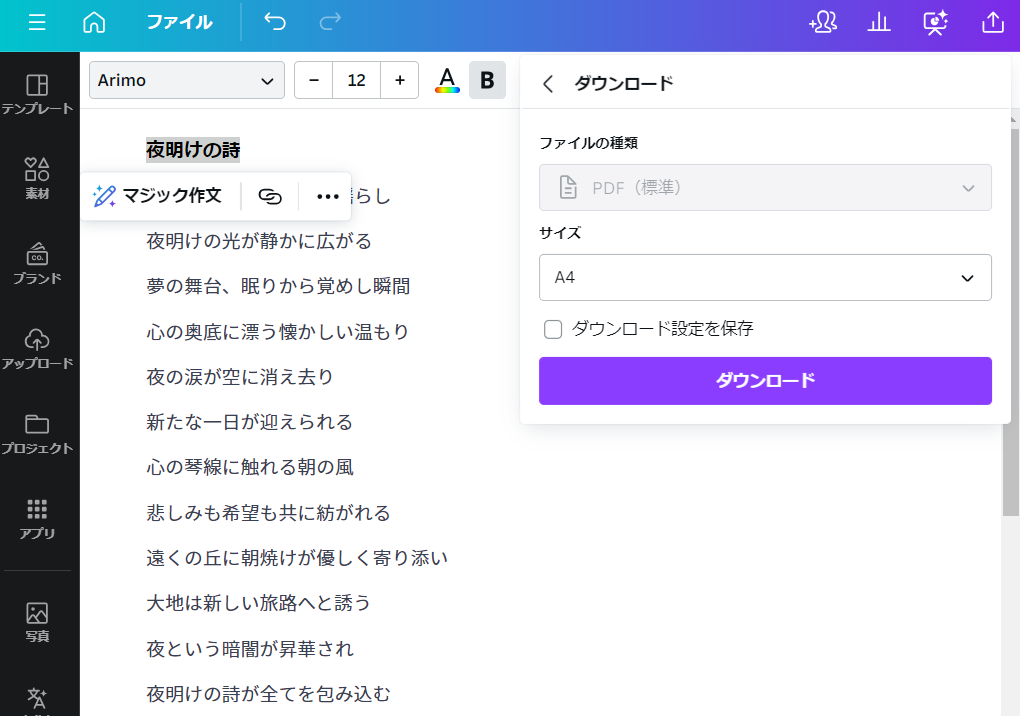
Task: Click the line 夜明けの詩が全てを包み込む
Action: pos(268,694)
